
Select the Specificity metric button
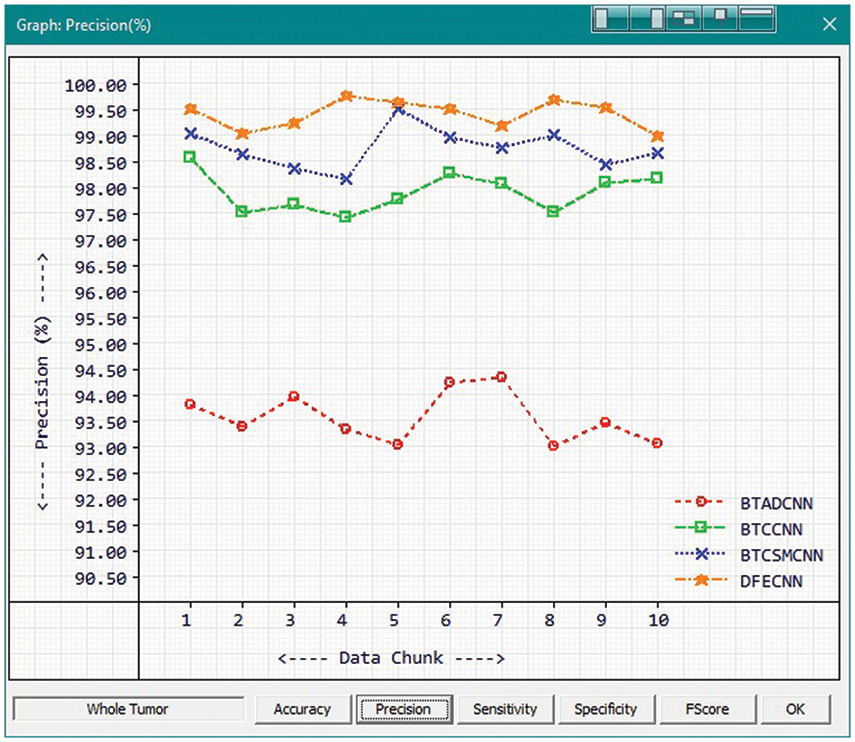click(607, 709)
